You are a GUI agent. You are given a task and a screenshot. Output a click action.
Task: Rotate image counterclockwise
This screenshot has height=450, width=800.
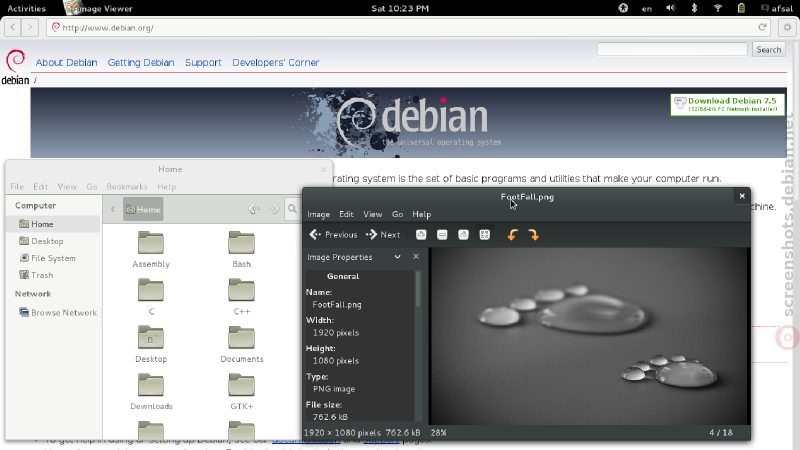point(513,235)
